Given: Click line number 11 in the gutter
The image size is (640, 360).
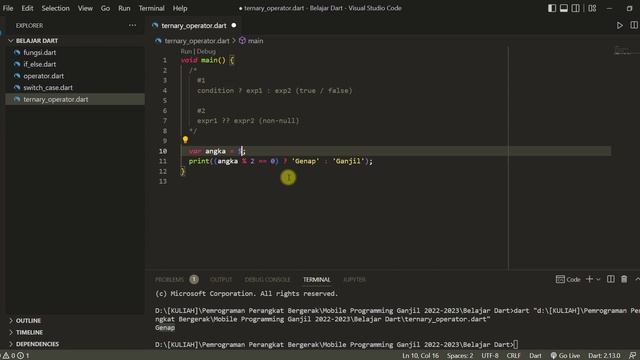Looking at the screenshot, I should tap(163, 161).
